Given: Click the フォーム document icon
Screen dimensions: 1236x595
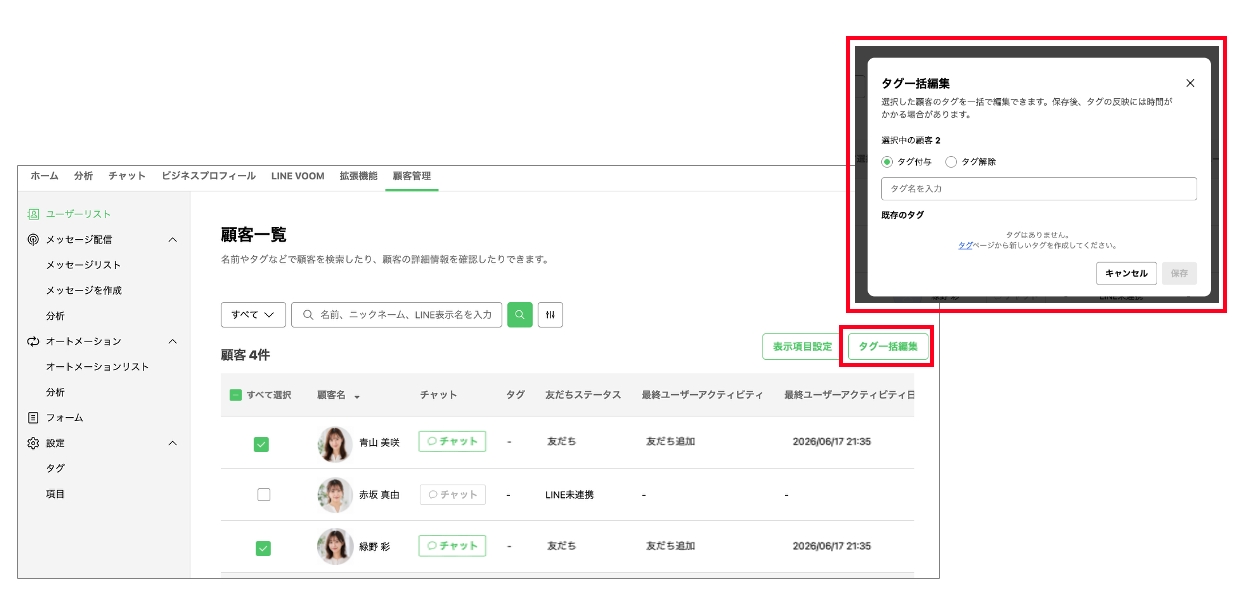Looking at the screenshot, I should (x=33, y=417).
